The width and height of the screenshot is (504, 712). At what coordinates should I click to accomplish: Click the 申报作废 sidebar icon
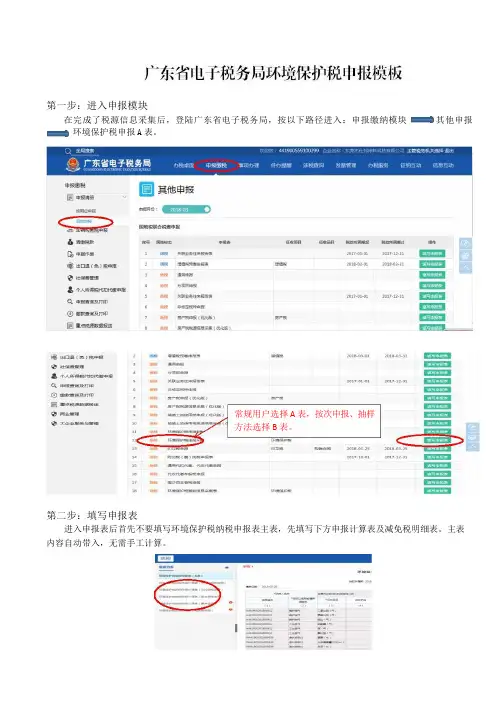pos(70,254)
